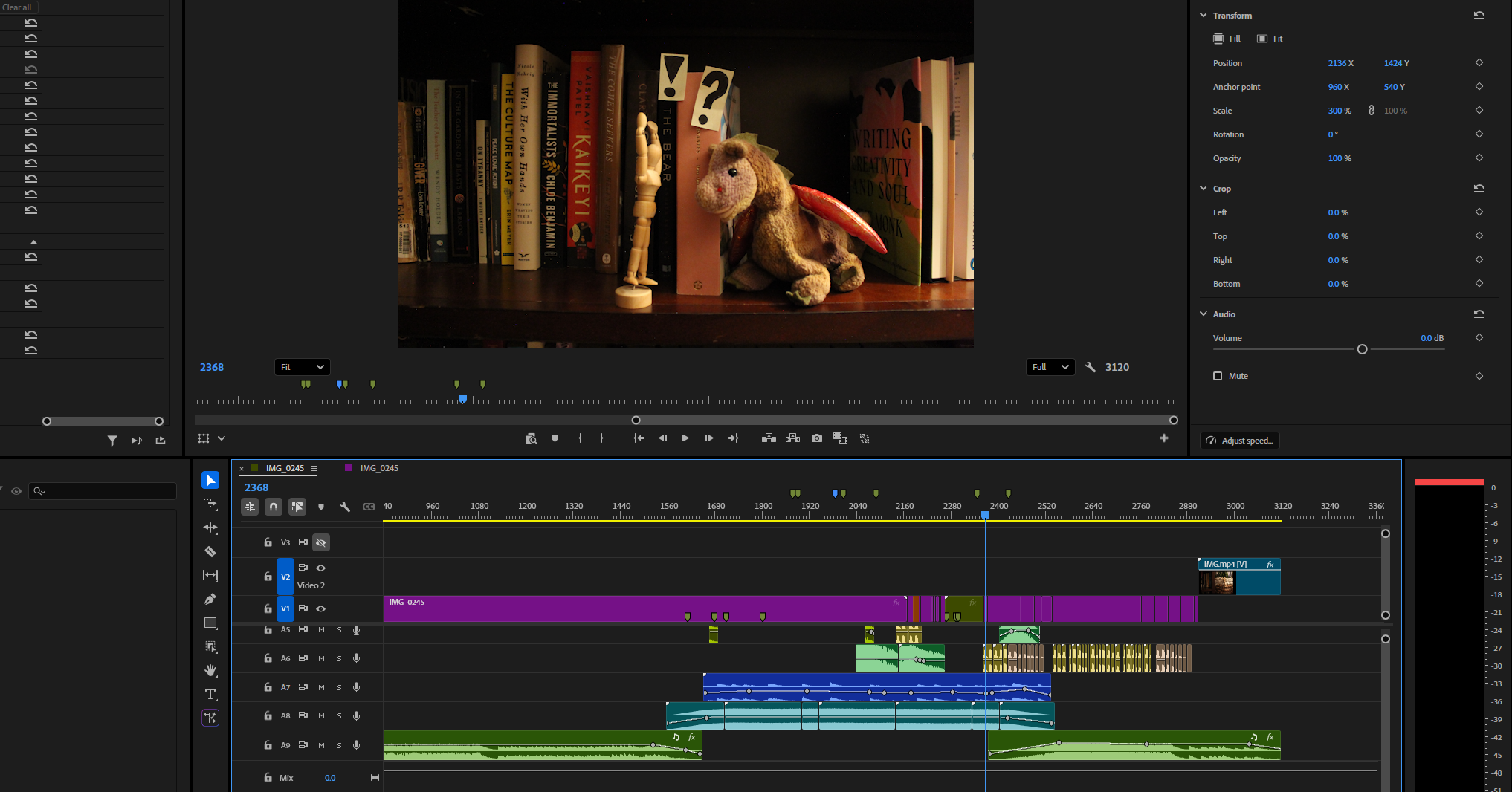Toggle V2 track eye visibility
Screen dimensions: 1512x792
(x=321, y=568)
